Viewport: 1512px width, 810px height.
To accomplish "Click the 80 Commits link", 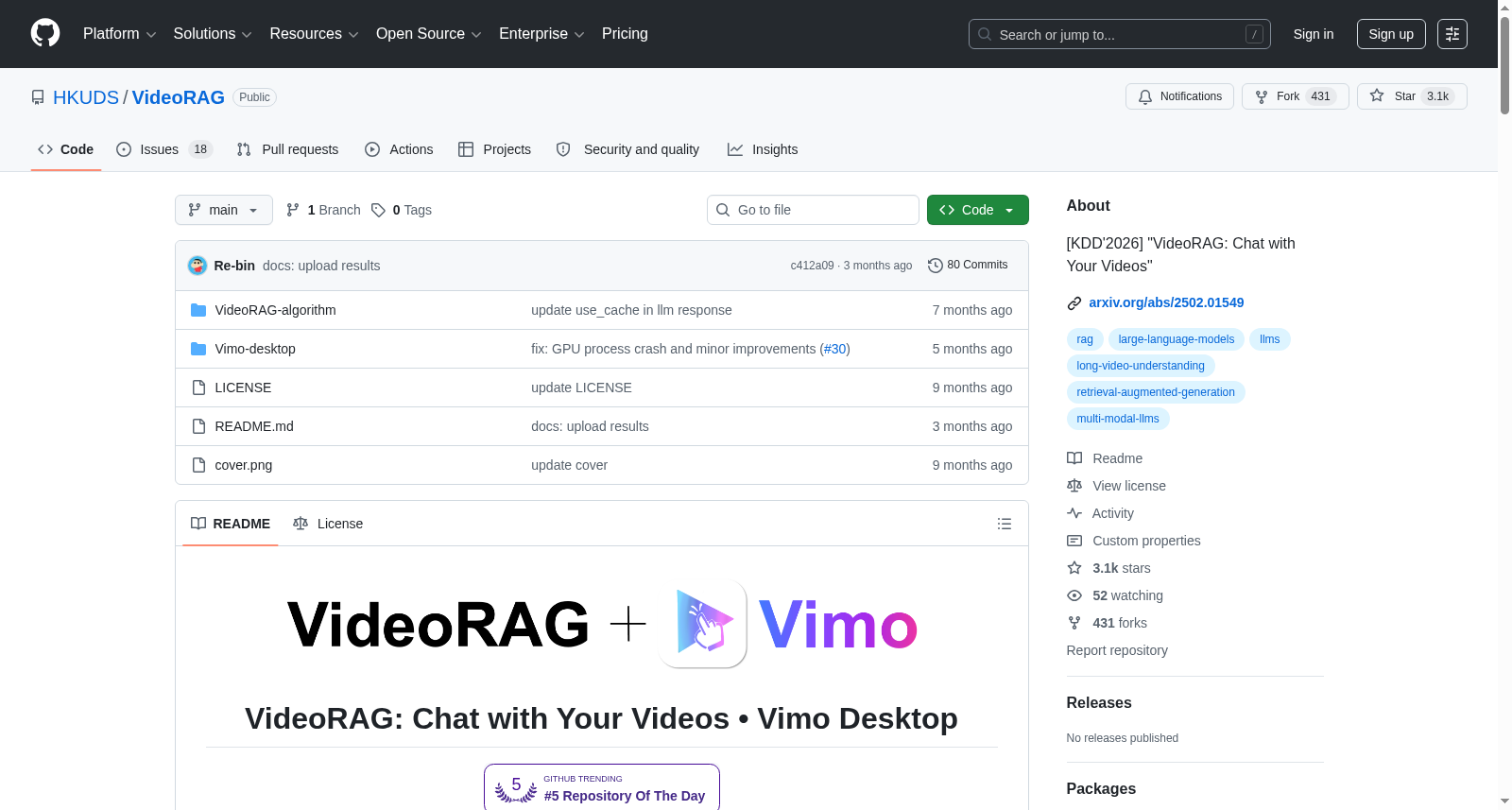I will 969,266.
